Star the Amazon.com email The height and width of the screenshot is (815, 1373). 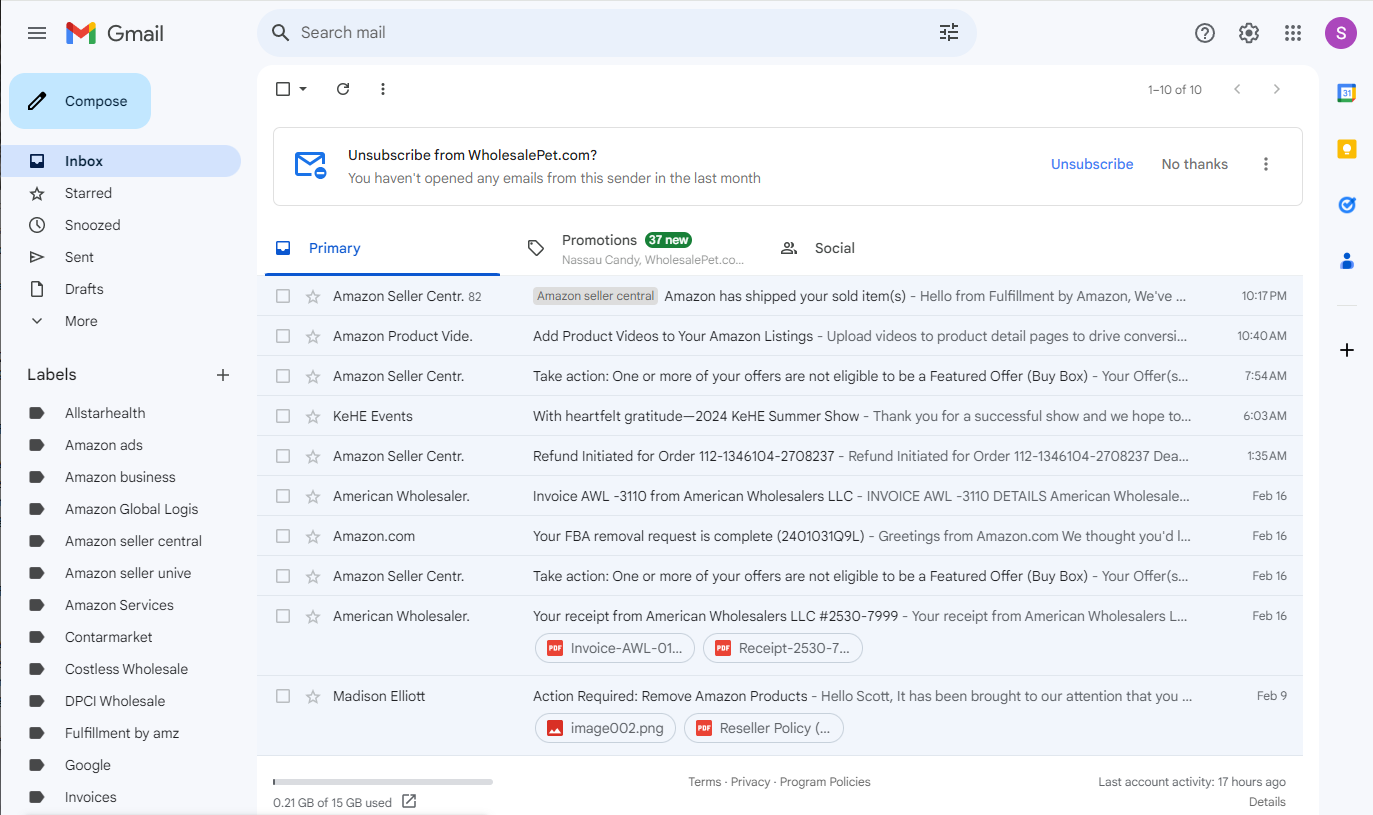(313, 536)
